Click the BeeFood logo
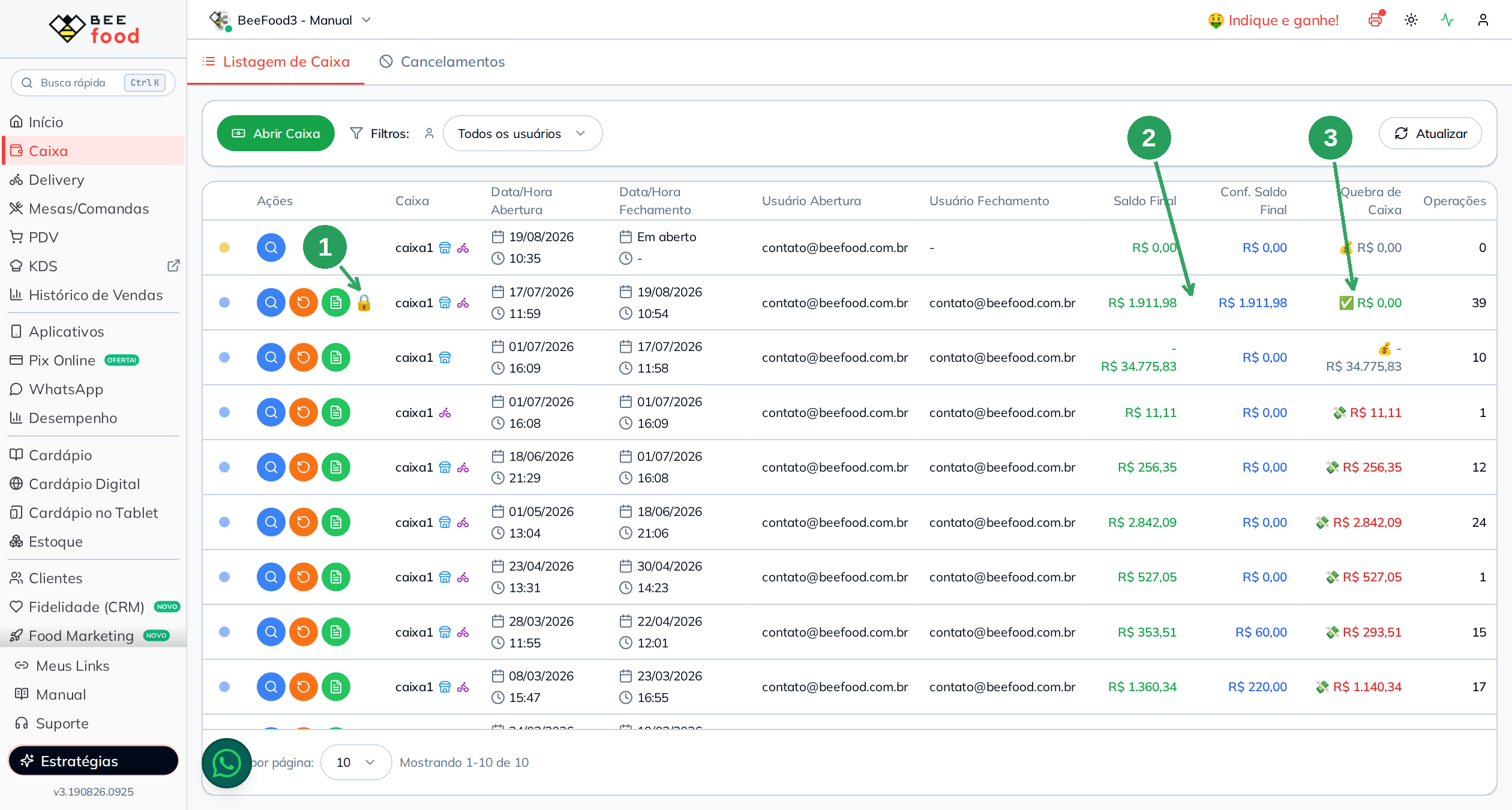Image resolution: width=1512 pixels, height=810 pixels. tap(94, 28)
